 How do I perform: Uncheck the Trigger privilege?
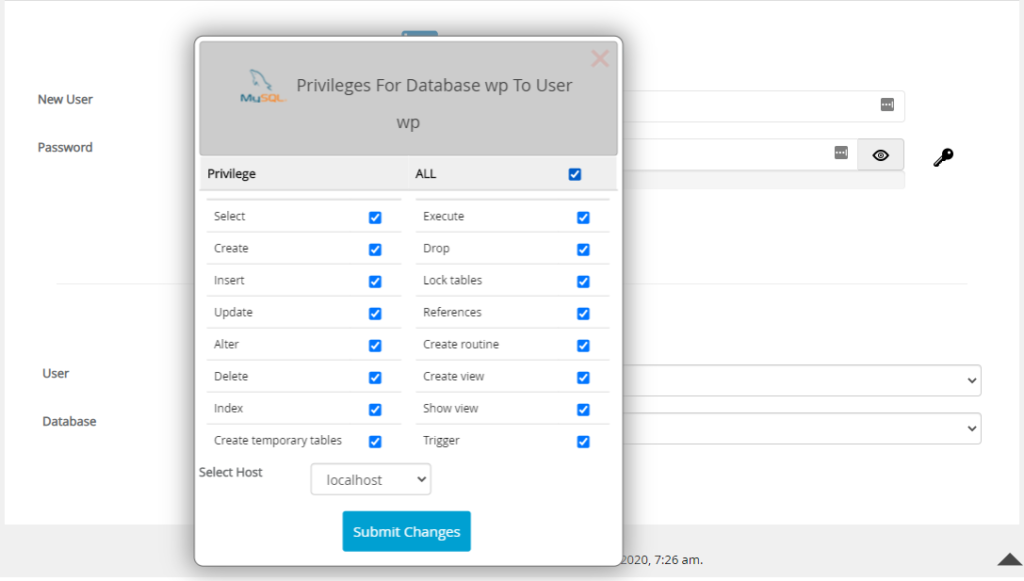(x=583, y=441)
